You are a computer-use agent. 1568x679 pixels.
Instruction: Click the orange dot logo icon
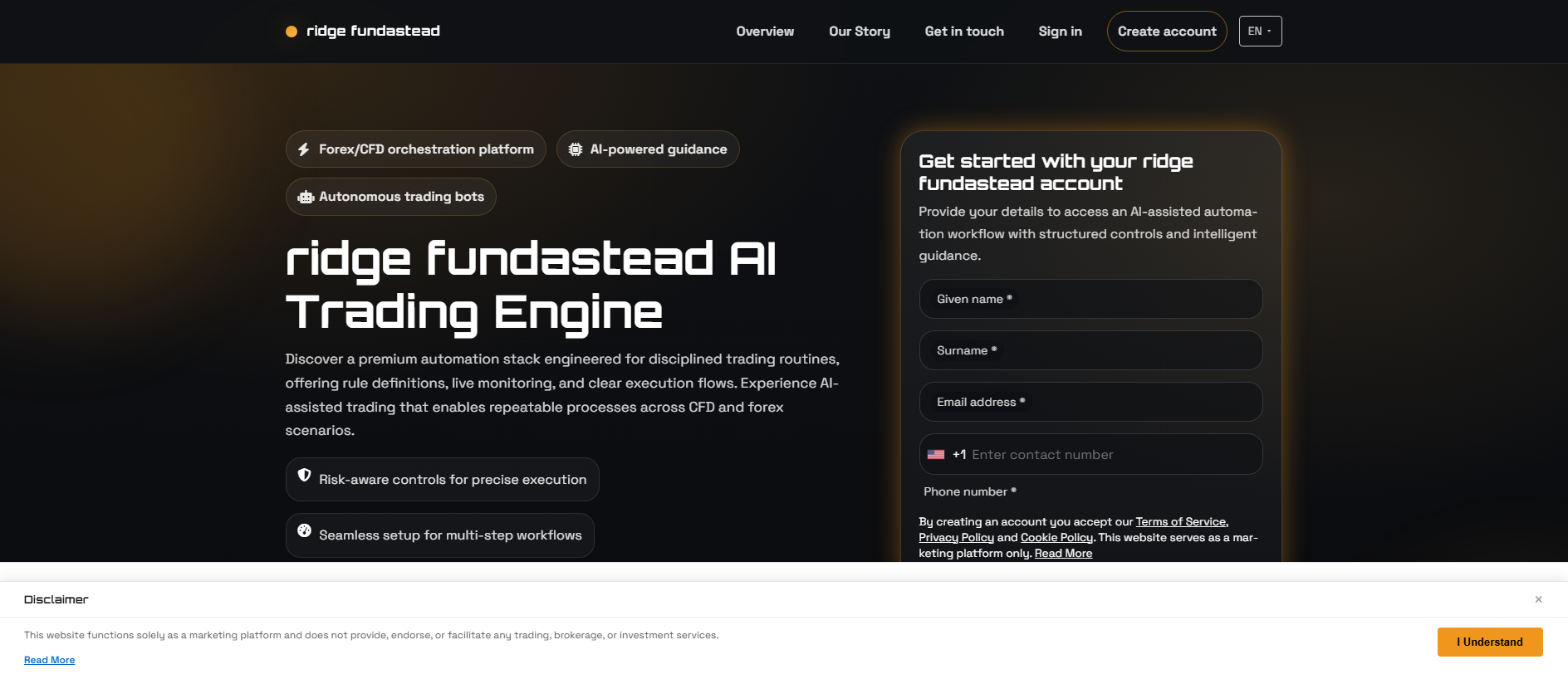(x=292, y=32)
